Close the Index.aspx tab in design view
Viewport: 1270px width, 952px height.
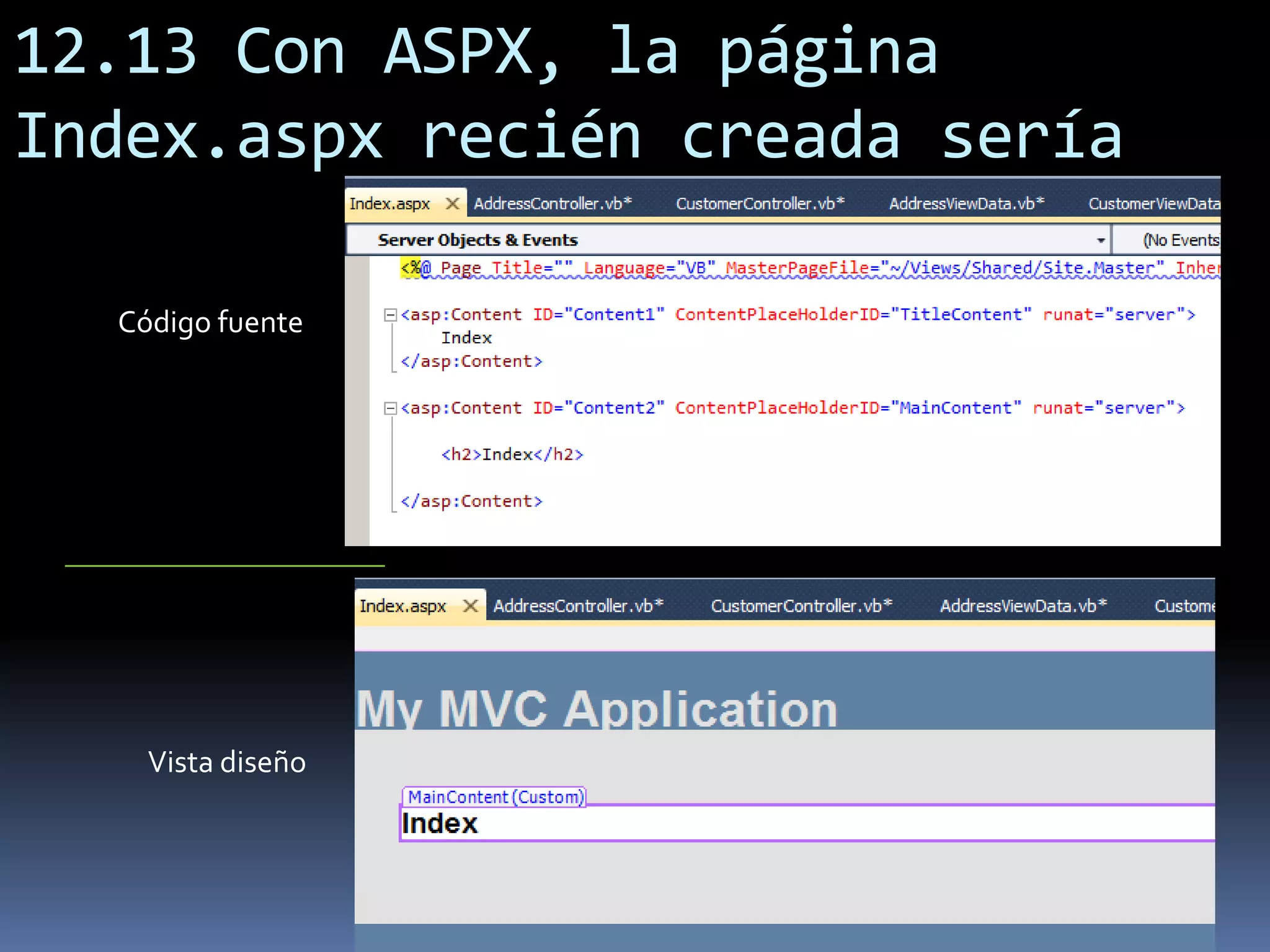[x=471, y=606]
